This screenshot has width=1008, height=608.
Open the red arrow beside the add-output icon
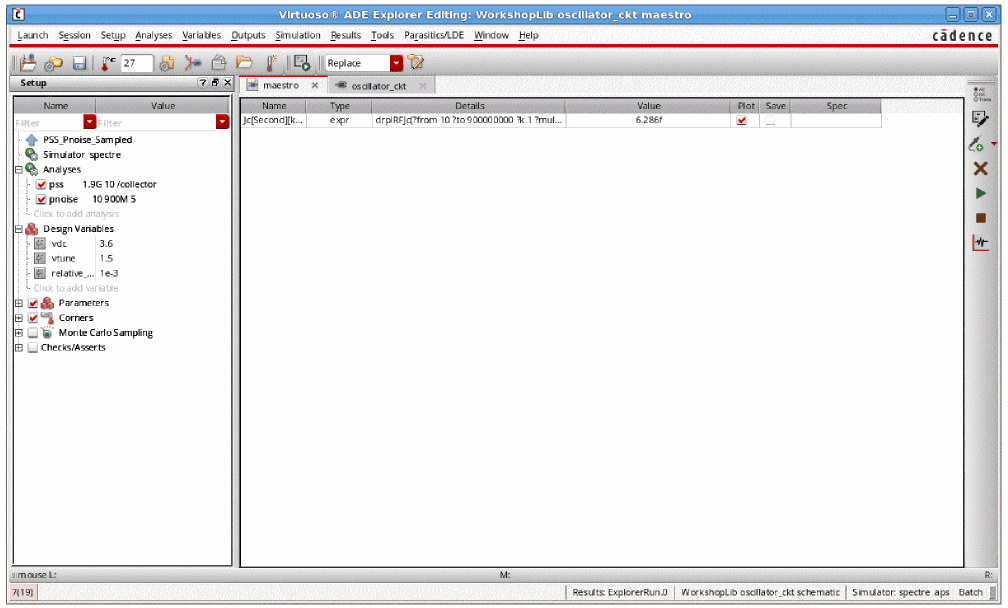[x=994, y=144]
